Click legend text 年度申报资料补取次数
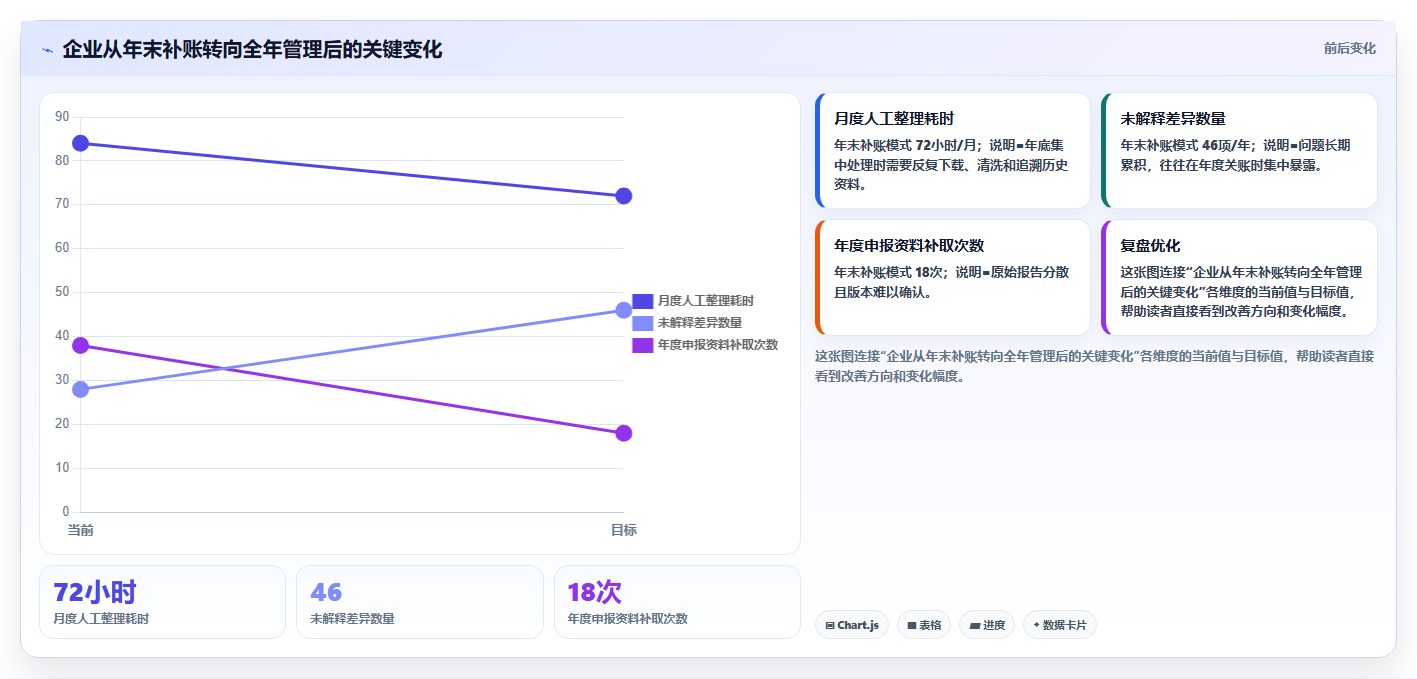This screenshot has height=679, width=1417. click(718, 345)
